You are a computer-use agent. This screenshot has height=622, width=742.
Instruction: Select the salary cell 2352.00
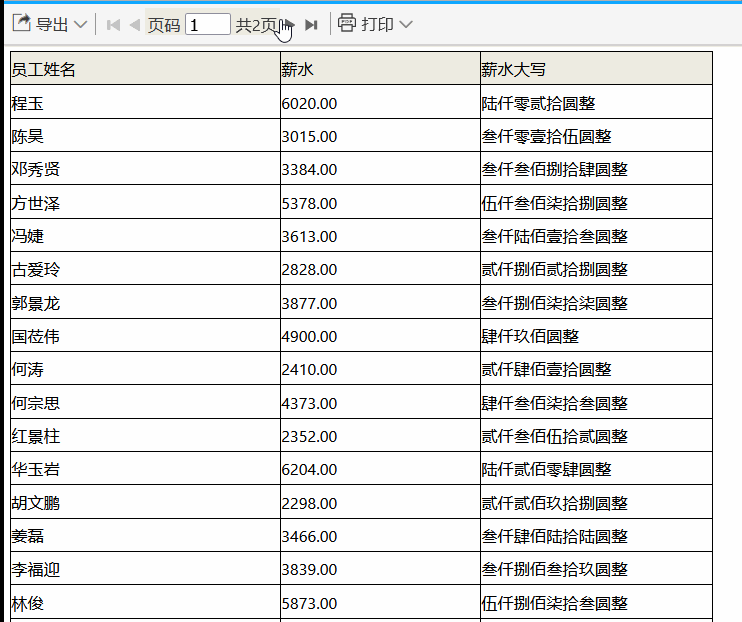click(x=380, y=435)
